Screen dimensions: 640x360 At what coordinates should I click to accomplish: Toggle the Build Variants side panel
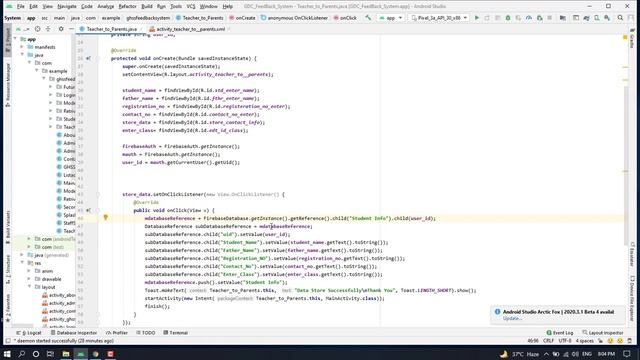7,227
